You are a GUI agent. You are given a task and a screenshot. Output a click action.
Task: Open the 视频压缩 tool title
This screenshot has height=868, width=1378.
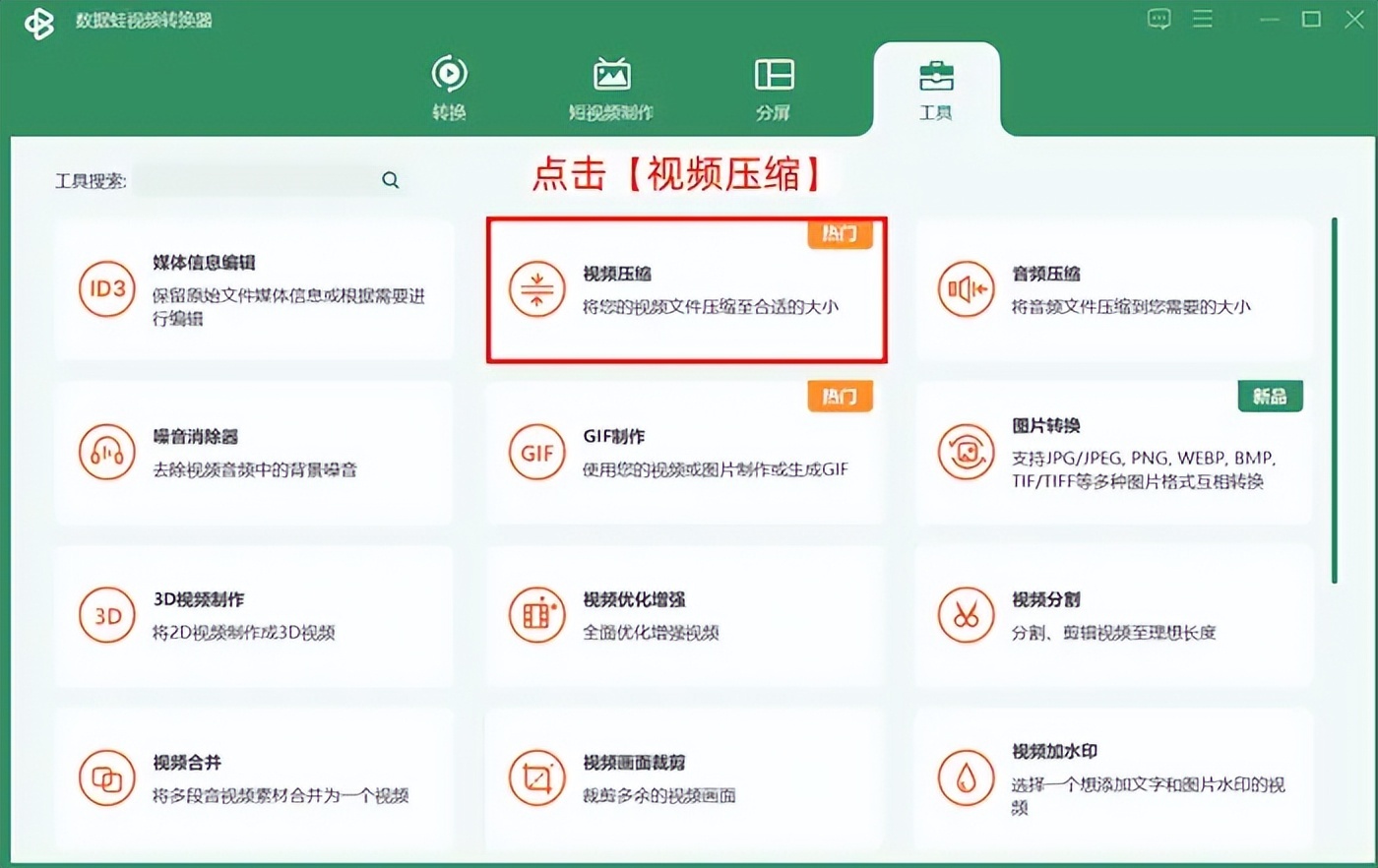(617, 274)
